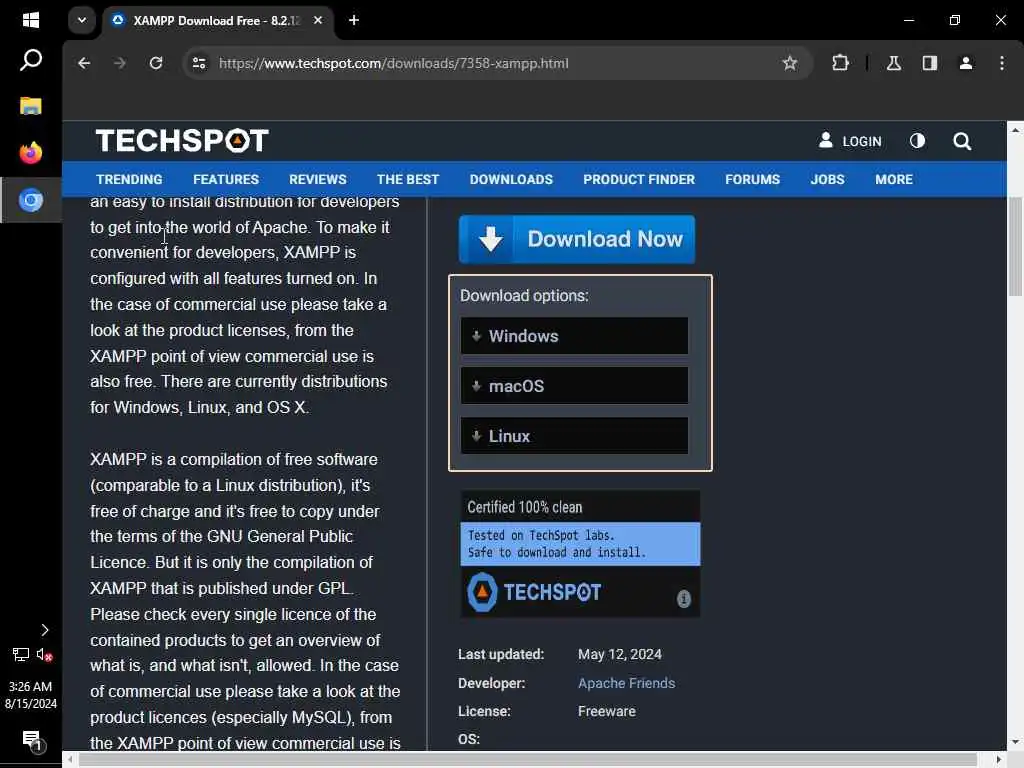
Task: Open the FEATURES menu item
Action: [225, 180]
